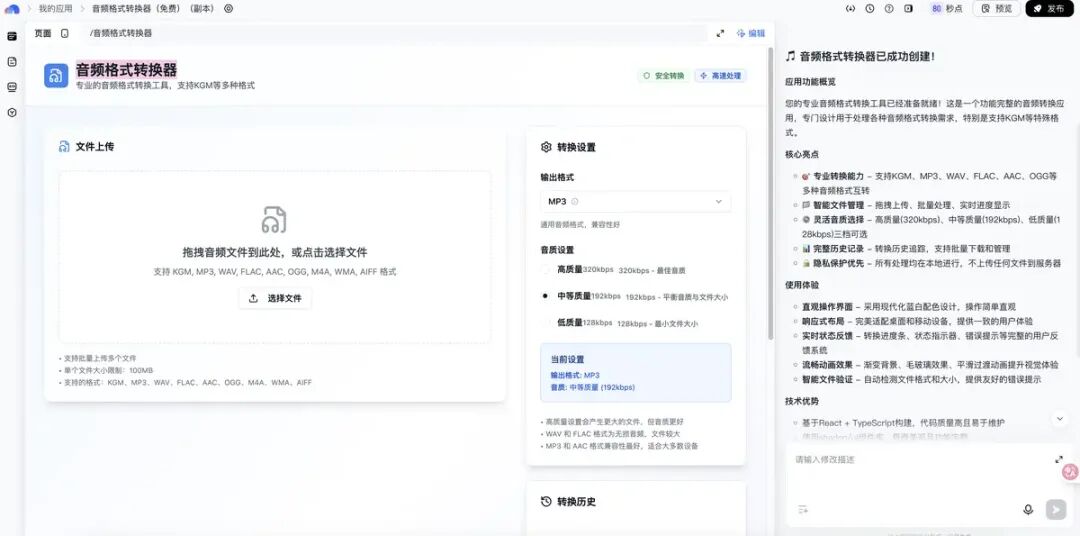Click the audio file icon in upload dropzone

point(274,219)
